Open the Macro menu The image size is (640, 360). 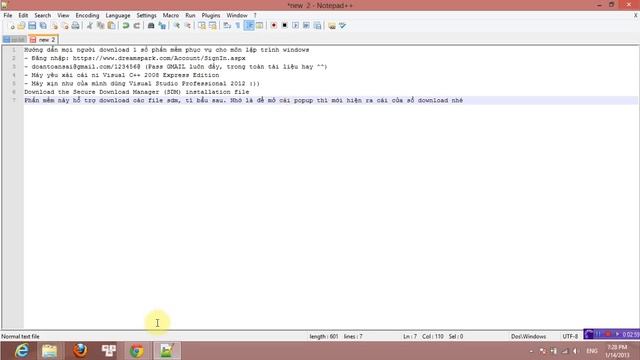coord(171,16)
